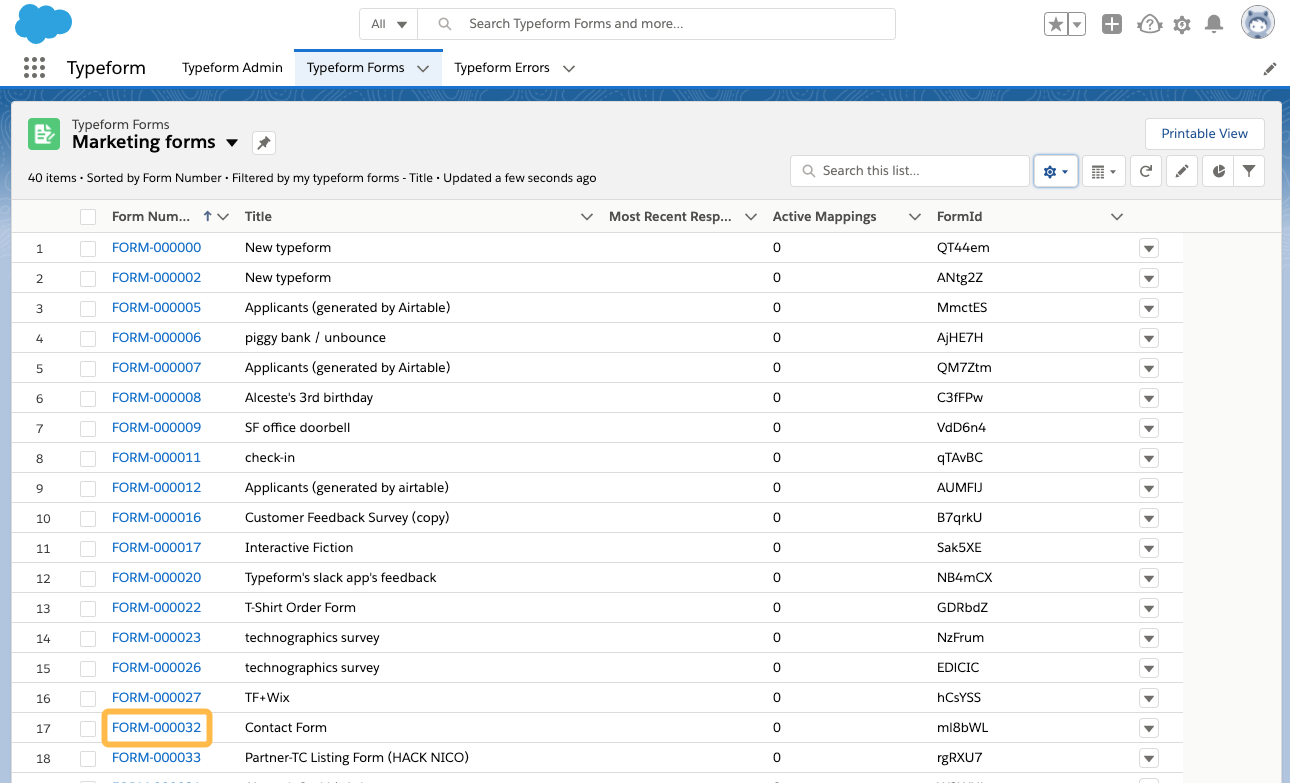Image resolution: width=1290 pixels, height=783 pixels.
Task: Open the Favorites list dropdown arrow
Action: pos(1077,24)
